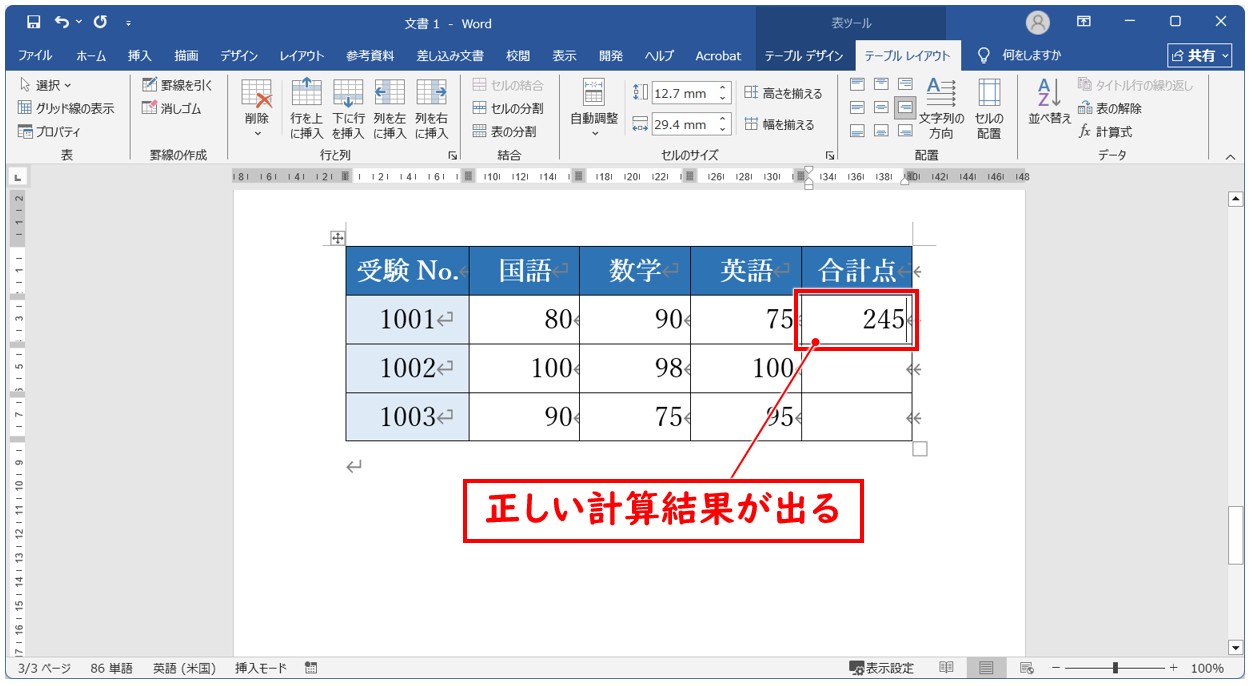The image size is (1252, 686).
Task: Open the Insert (挿入) ribbon tab
Action: point(139,56)
